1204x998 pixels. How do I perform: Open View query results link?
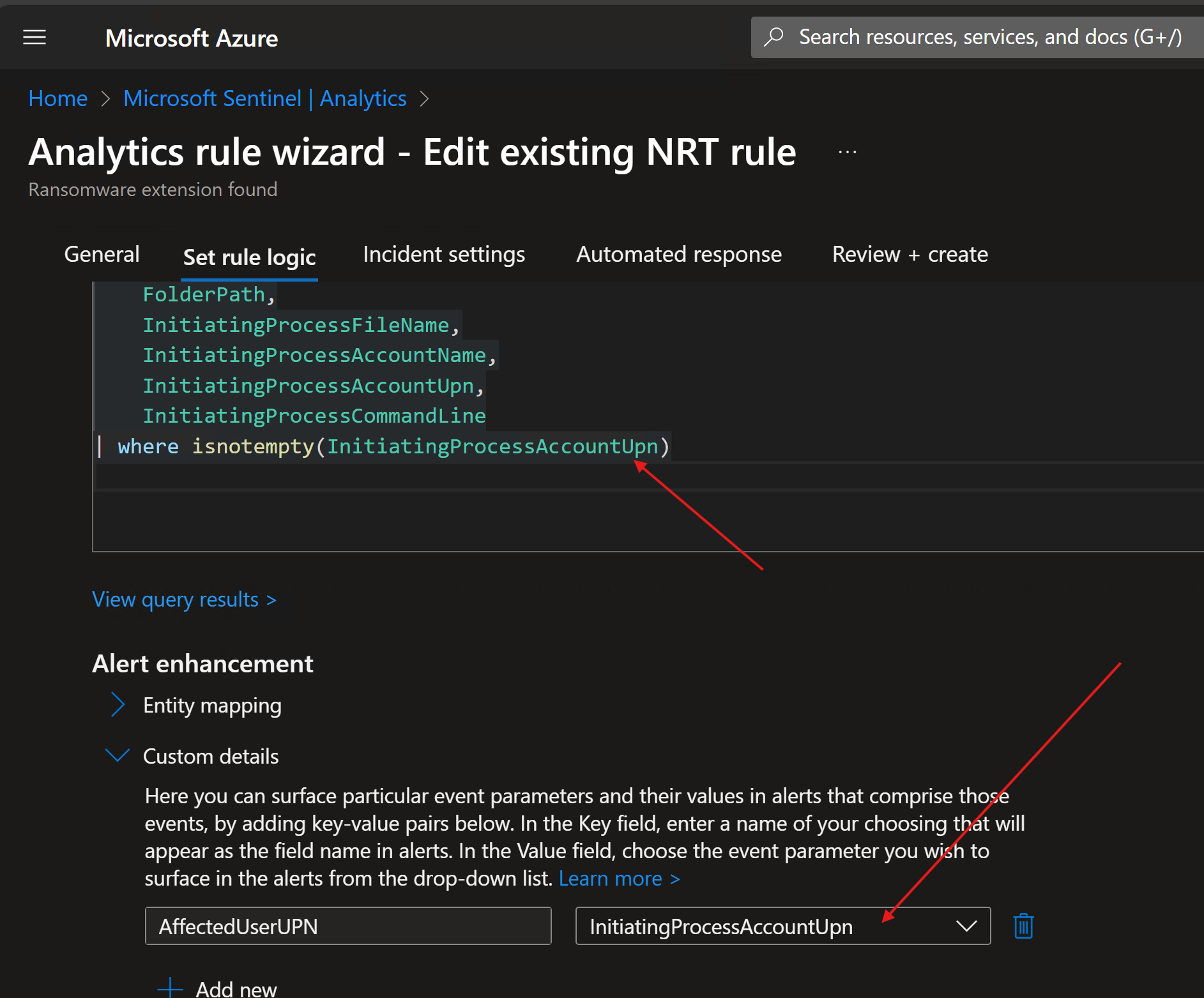(184, 600)
